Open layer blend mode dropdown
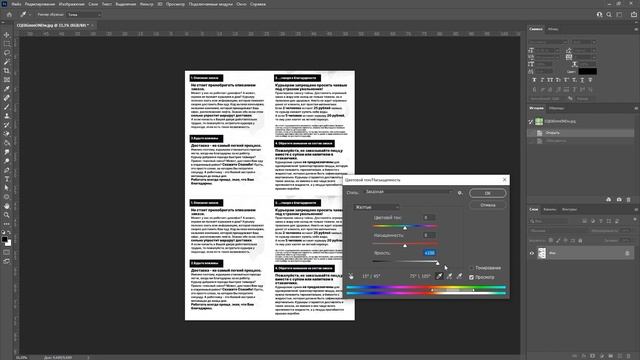Screen dimensions: 640x360 pos(557,231)
